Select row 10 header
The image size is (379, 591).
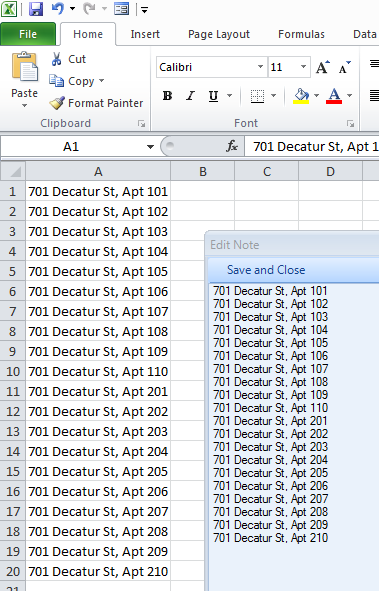tap(13, 372)
